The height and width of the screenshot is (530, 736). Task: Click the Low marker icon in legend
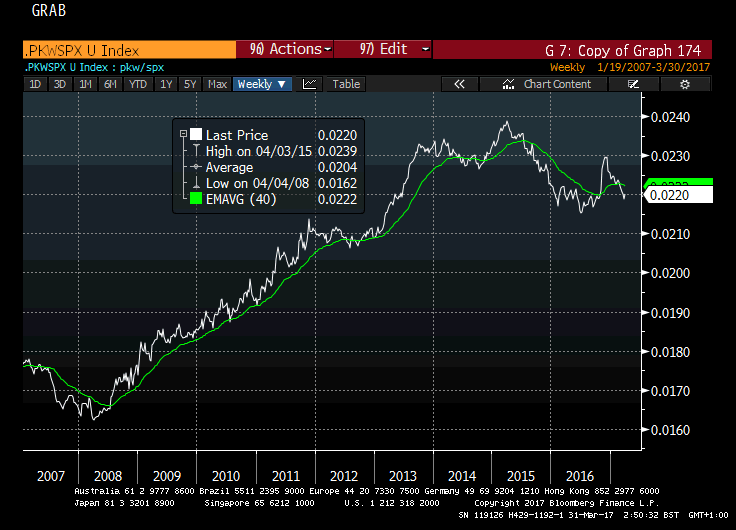[196, 184]
